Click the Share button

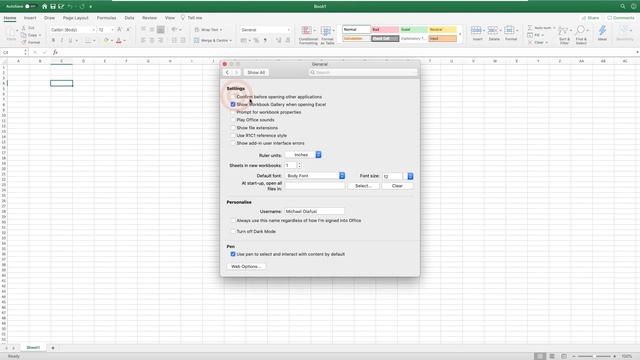click(x=590, y=18)
